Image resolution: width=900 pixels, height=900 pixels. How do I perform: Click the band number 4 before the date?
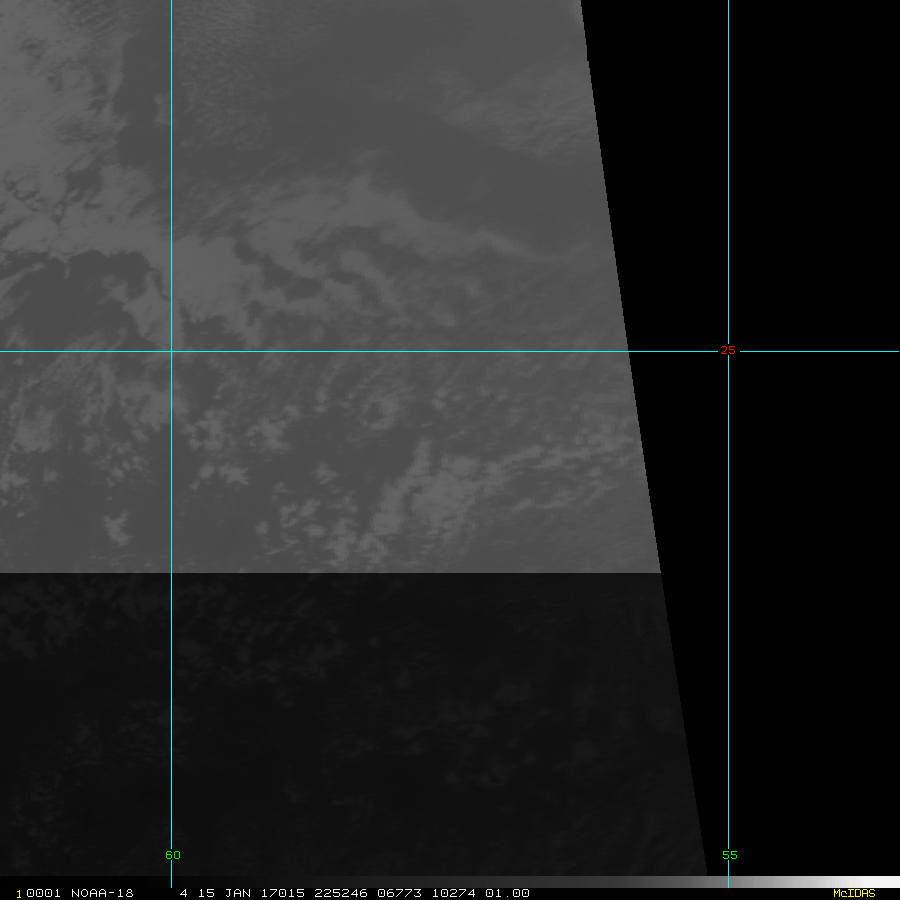pos(184,893)
